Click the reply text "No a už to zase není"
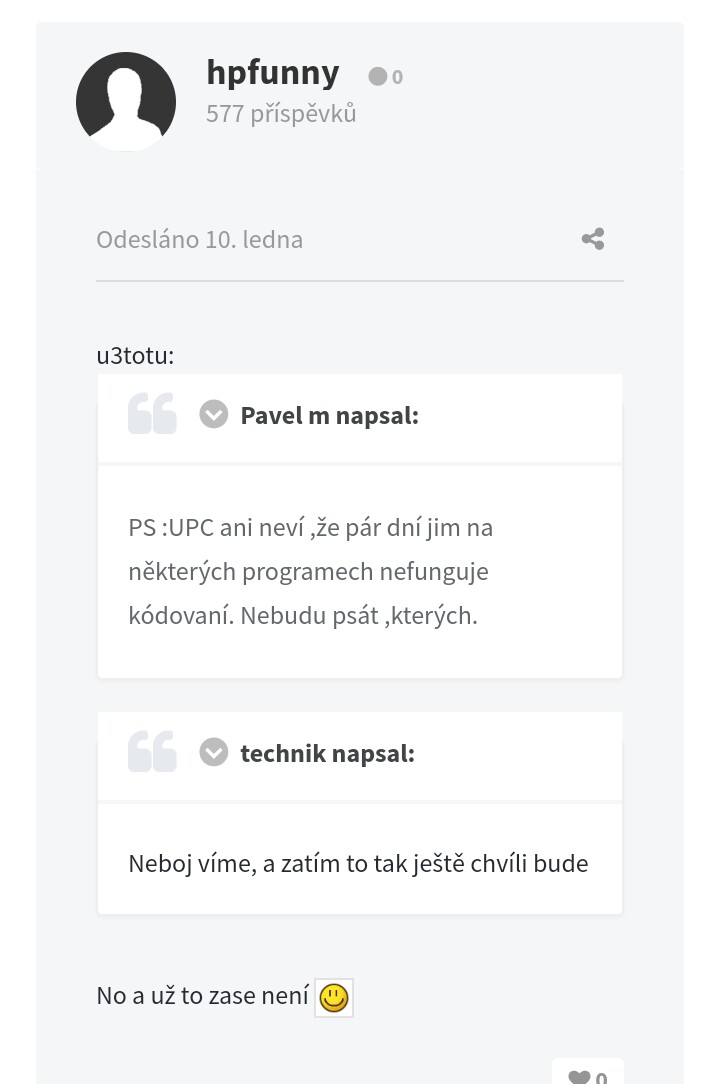 (x=202, y=996)
